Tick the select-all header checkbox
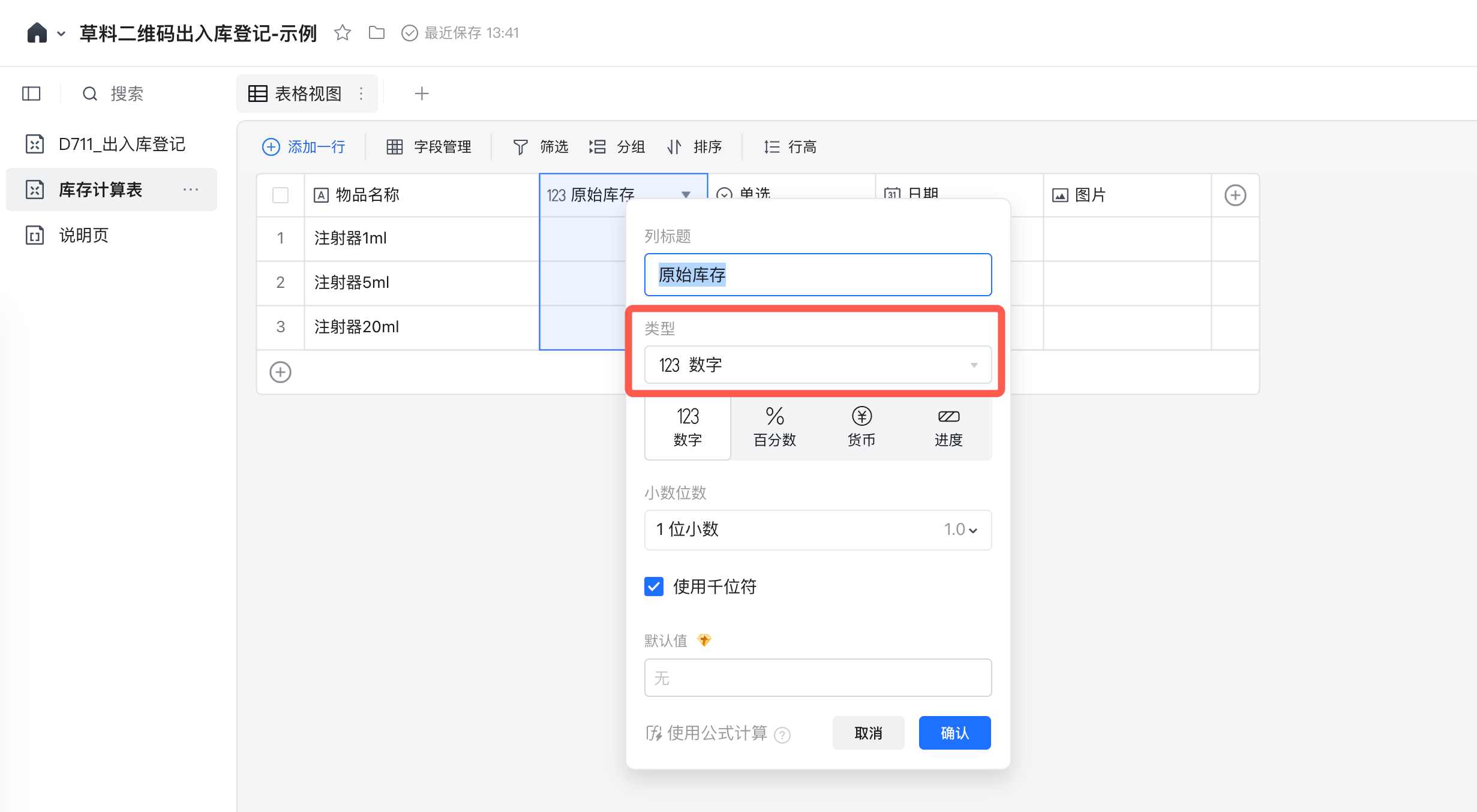The height and width of the screenshot is (812, 1477). click(280, 195)
